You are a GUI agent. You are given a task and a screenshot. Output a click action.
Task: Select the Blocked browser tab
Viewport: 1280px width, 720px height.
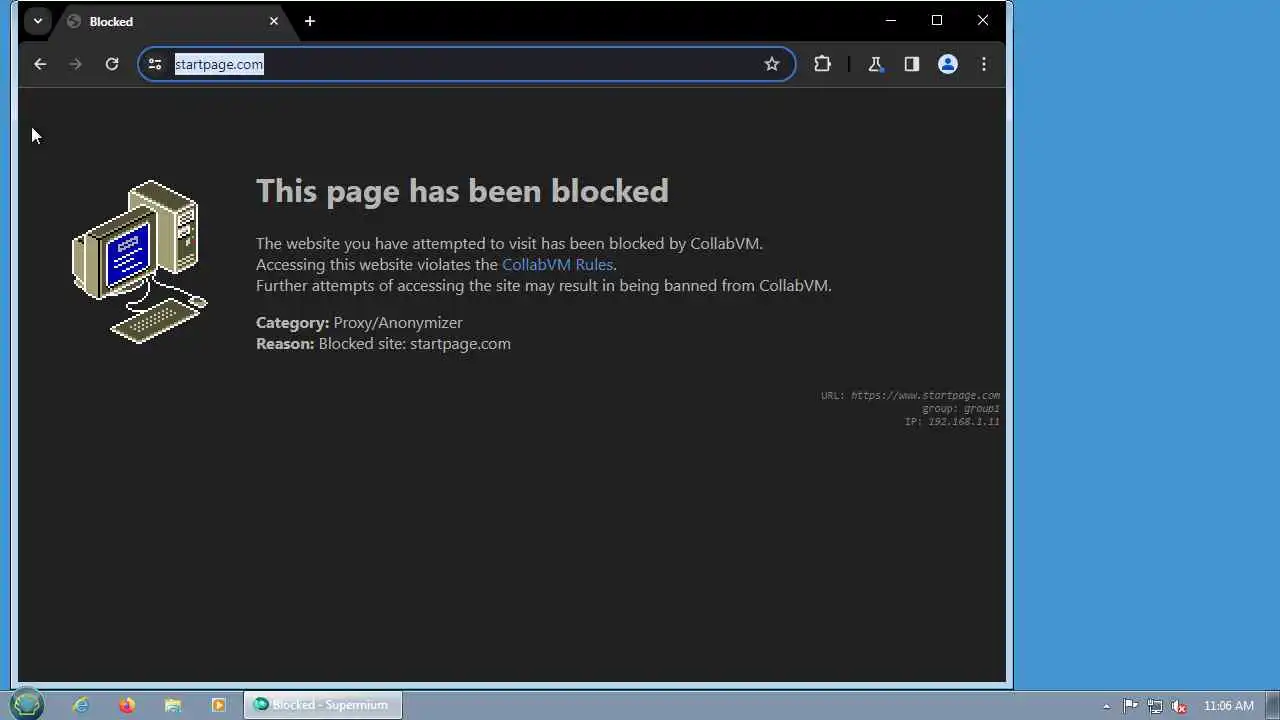click(172, 21)
